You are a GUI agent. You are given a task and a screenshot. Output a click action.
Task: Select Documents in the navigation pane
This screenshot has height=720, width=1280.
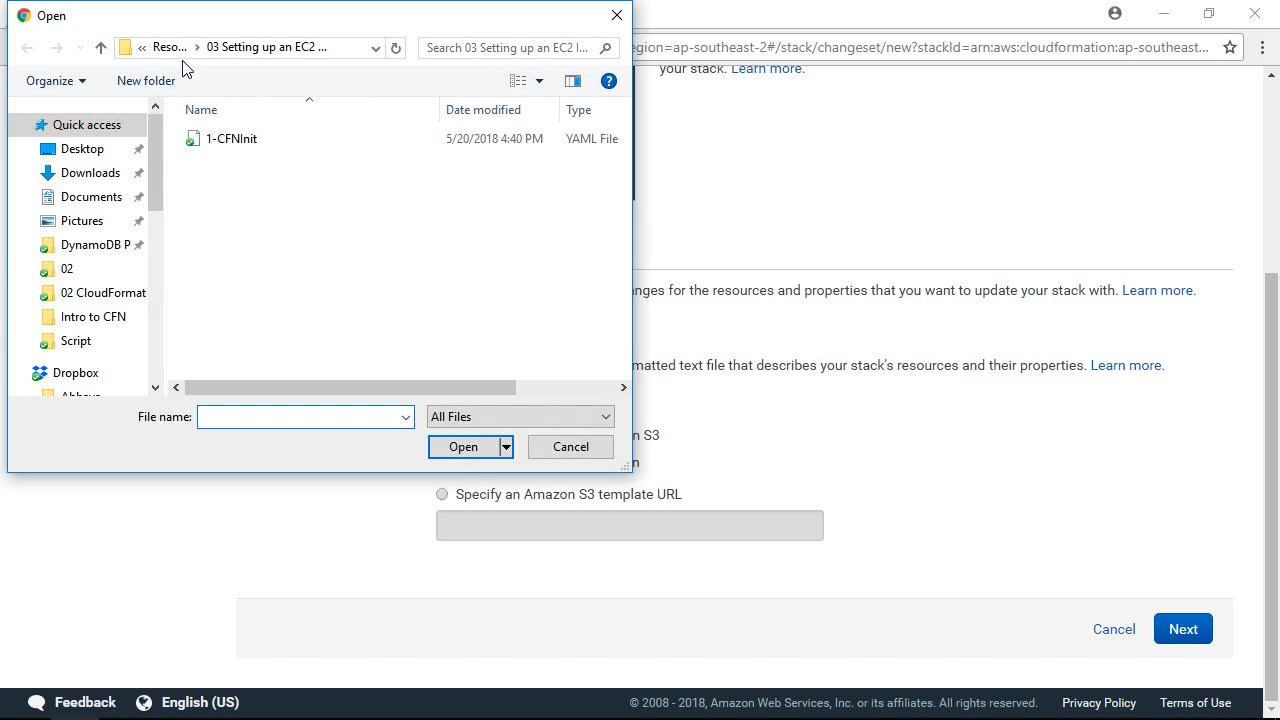point(91,197)
